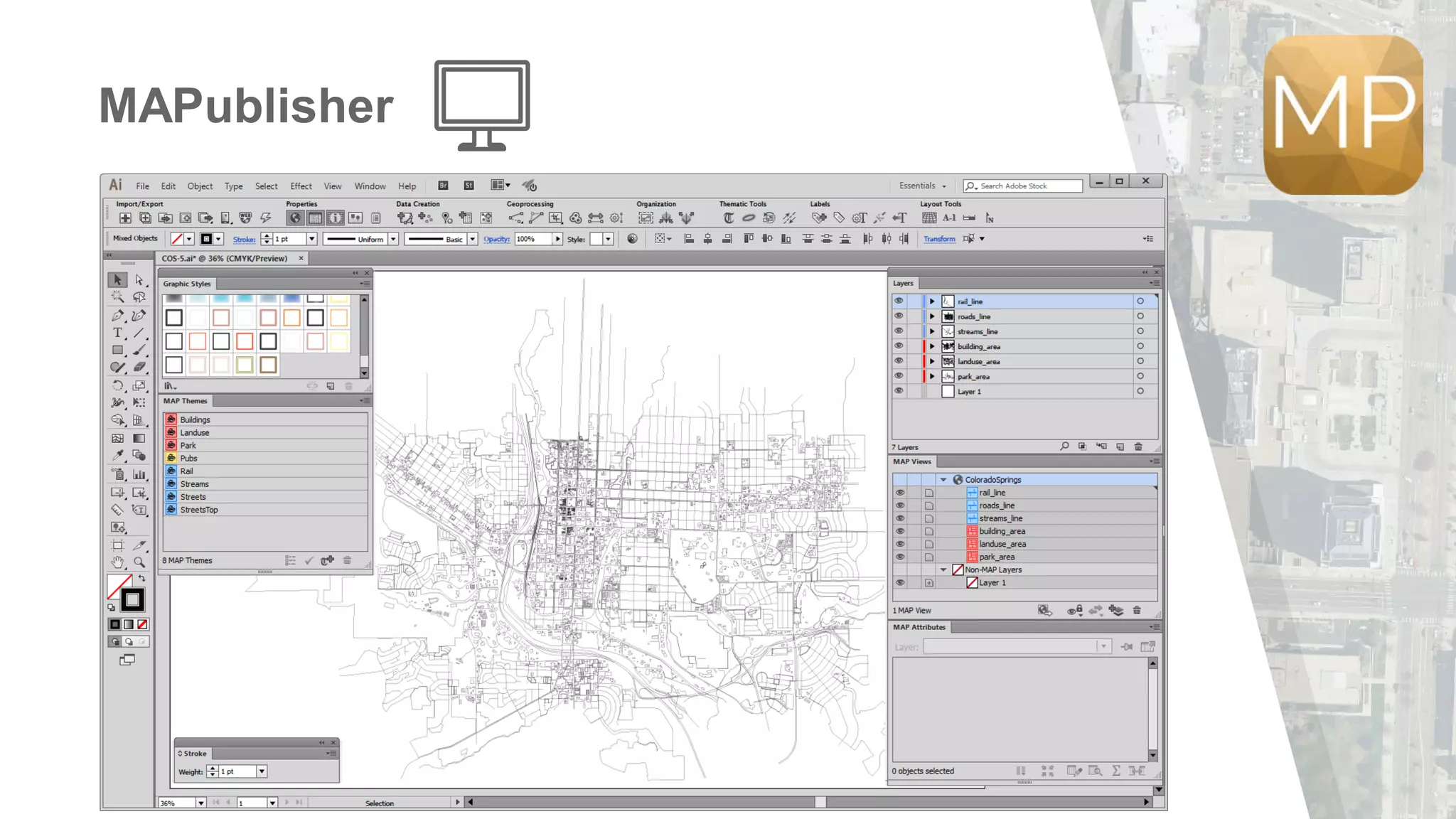Select the Lasso tool
This screenshot has height=819, width=1456.
139,297
